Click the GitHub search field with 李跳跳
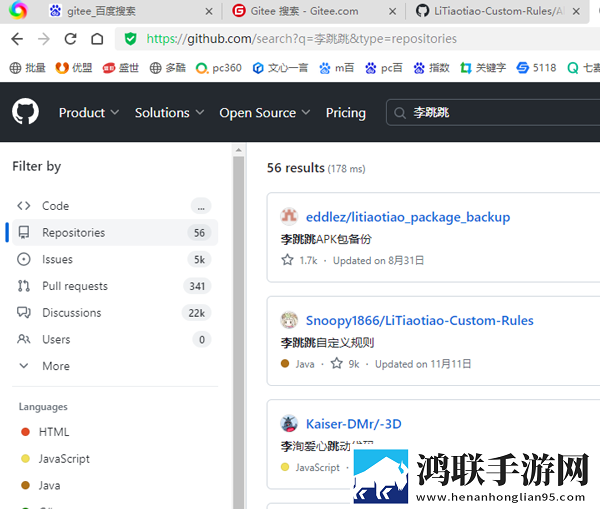The height and width of the screenshot is (509, 600). (494, 113)
